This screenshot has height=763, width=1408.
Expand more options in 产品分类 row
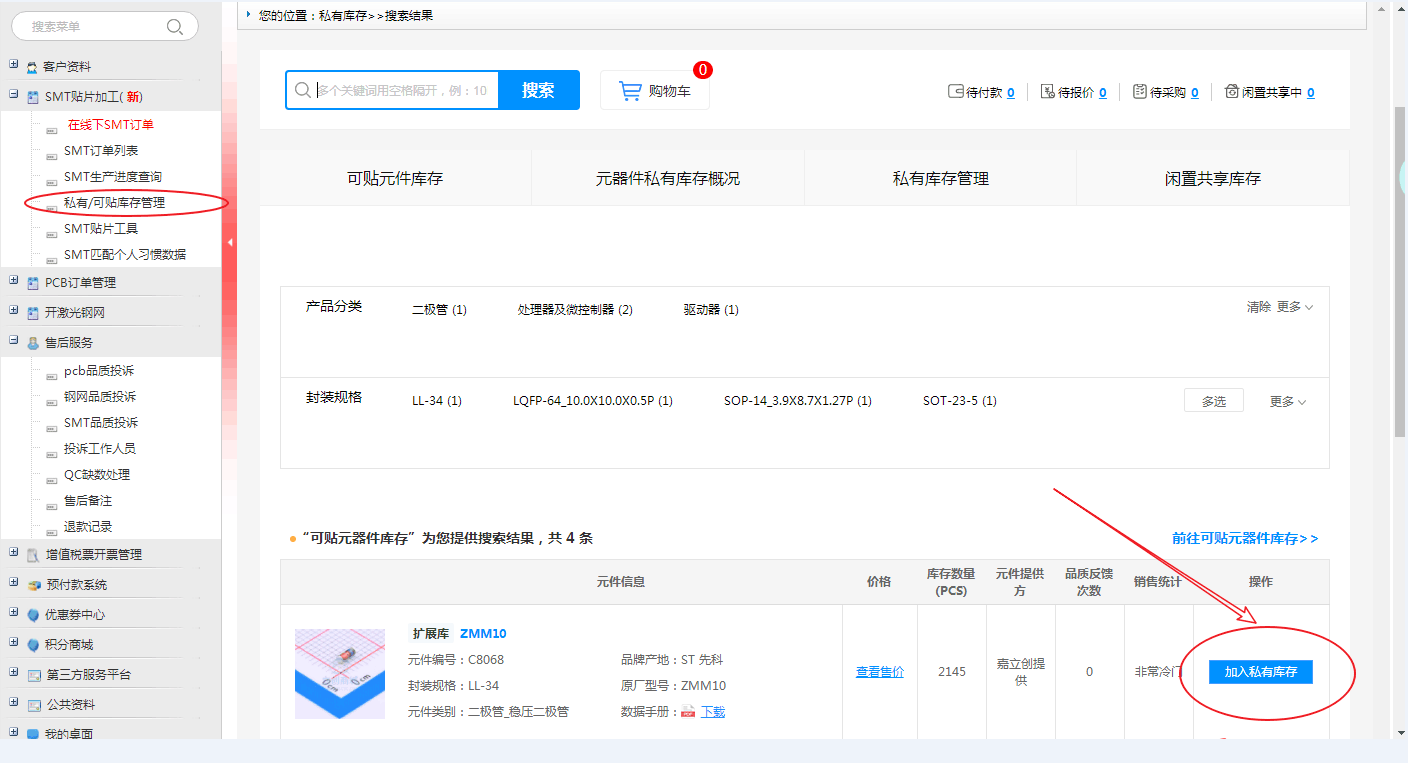point(1295,307)
